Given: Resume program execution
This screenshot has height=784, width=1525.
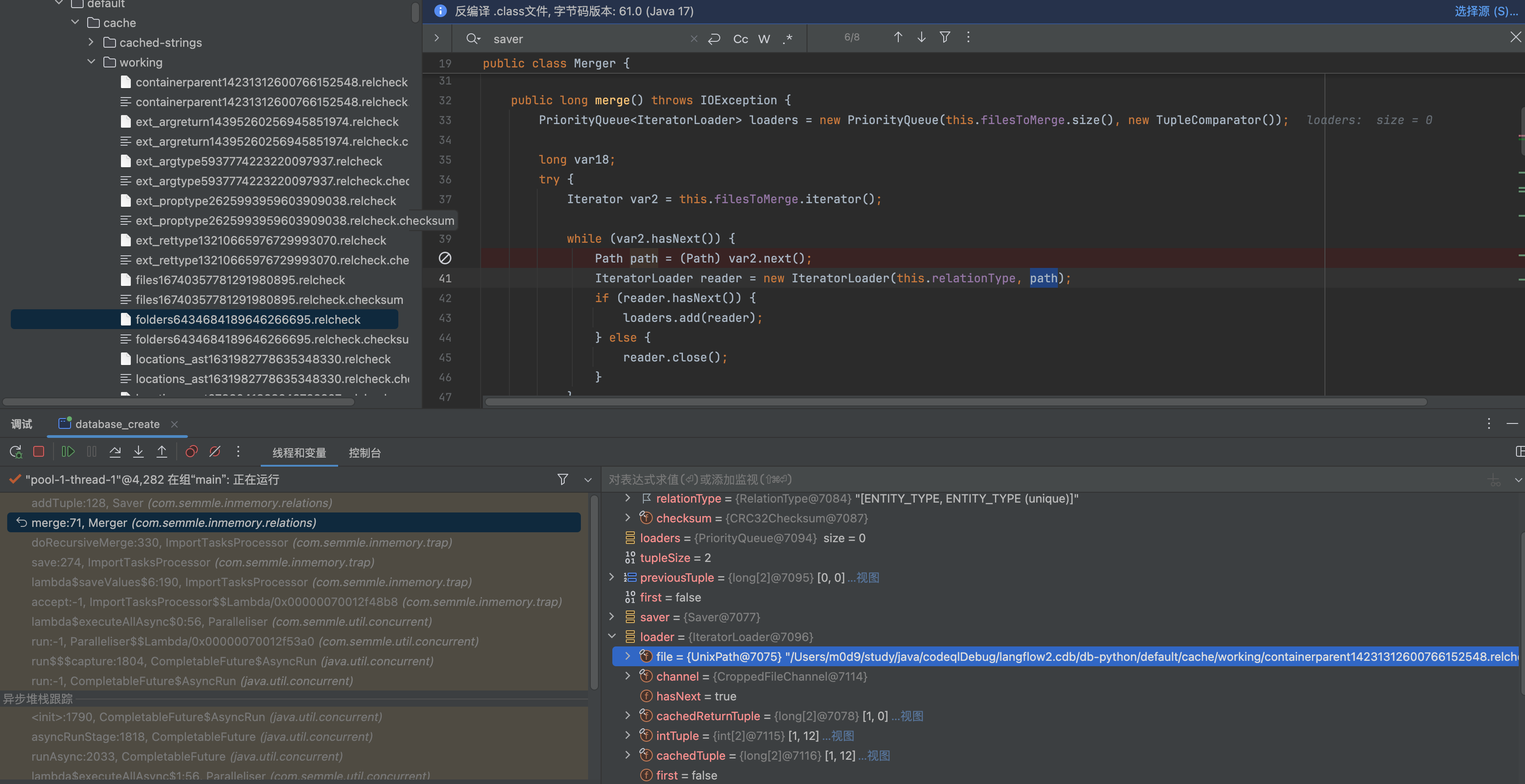Looking at the screenshot, I should (x=68, y=452).
